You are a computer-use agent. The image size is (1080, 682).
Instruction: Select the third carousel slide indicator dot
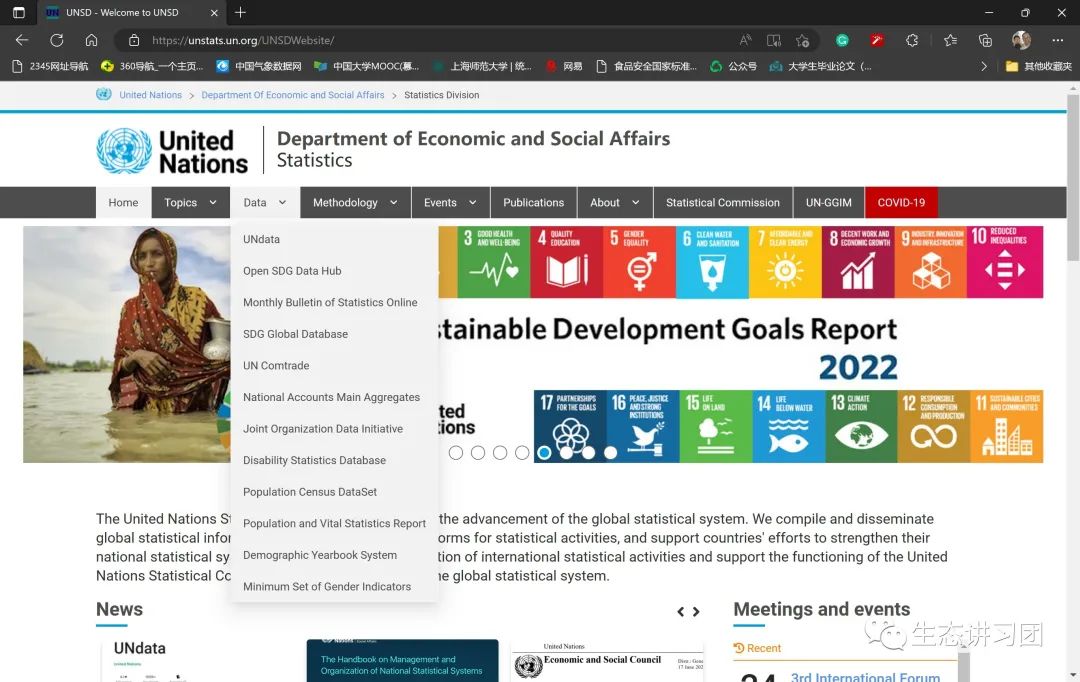[x=500, y=453]
